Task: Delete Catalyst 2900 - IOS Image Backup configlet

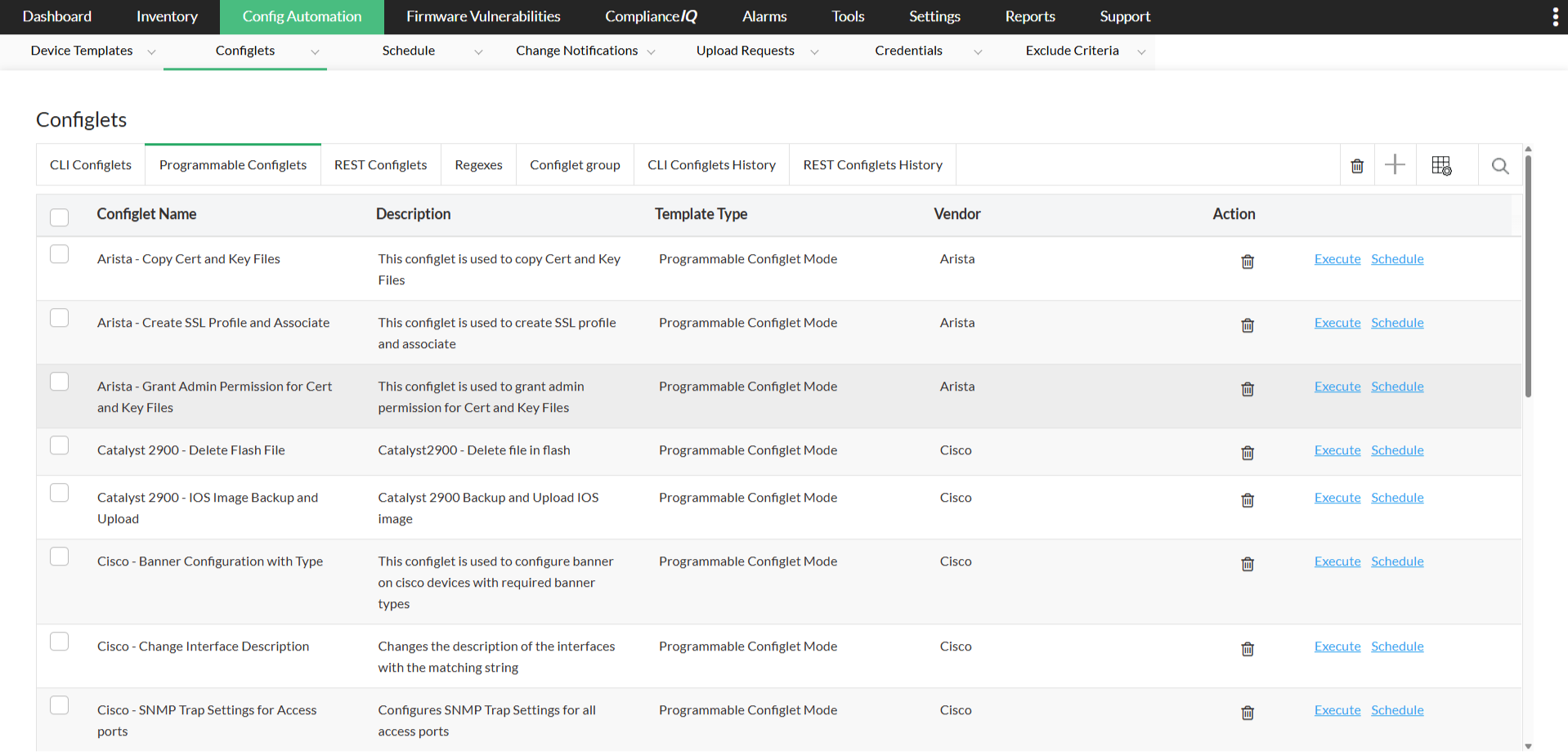Action: [1248, 500]
